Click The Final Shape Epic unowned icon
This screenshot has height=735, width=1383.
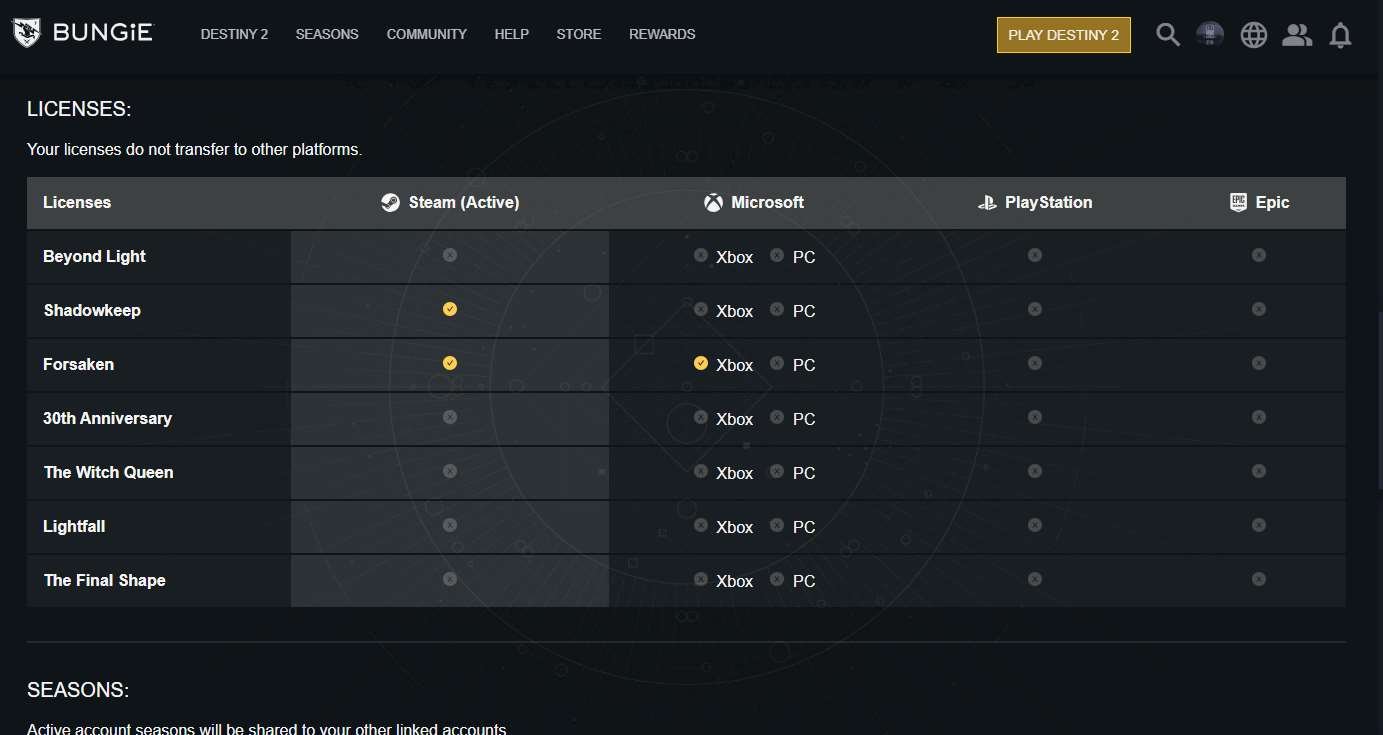tap(1259, 579)
